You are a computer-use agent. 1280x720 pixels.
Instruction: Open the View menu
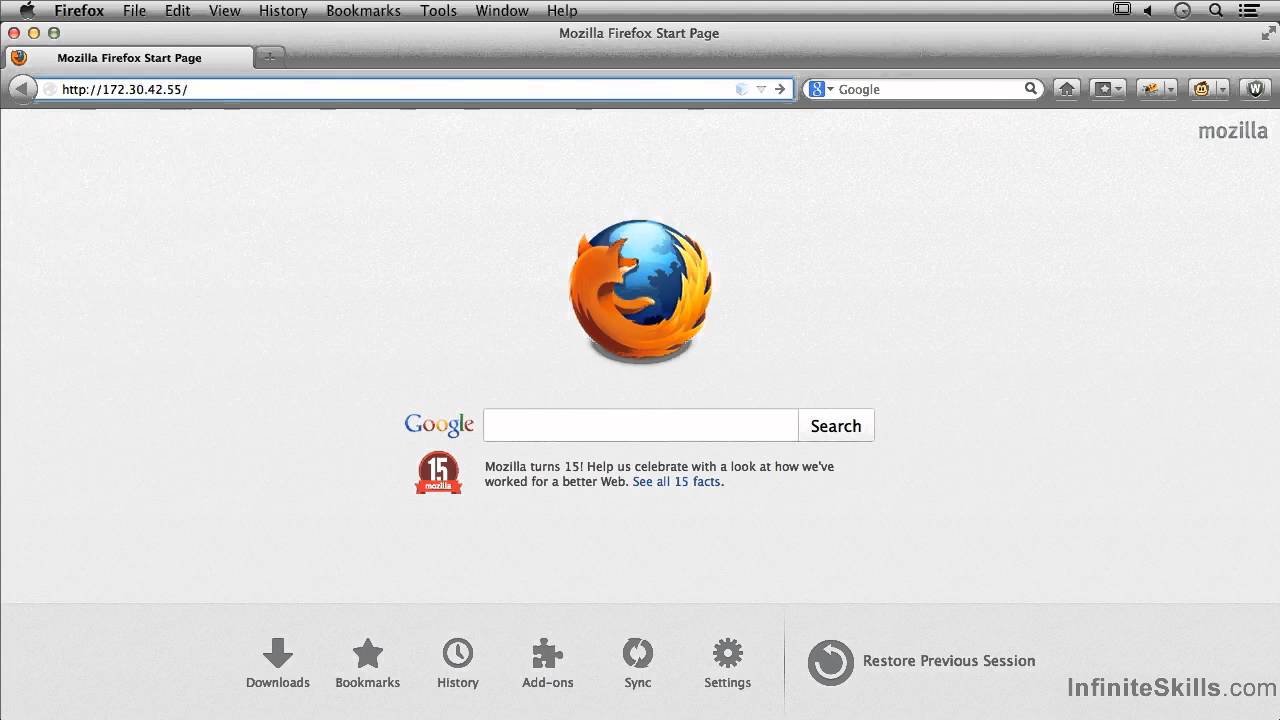click(x=225, y=10)
